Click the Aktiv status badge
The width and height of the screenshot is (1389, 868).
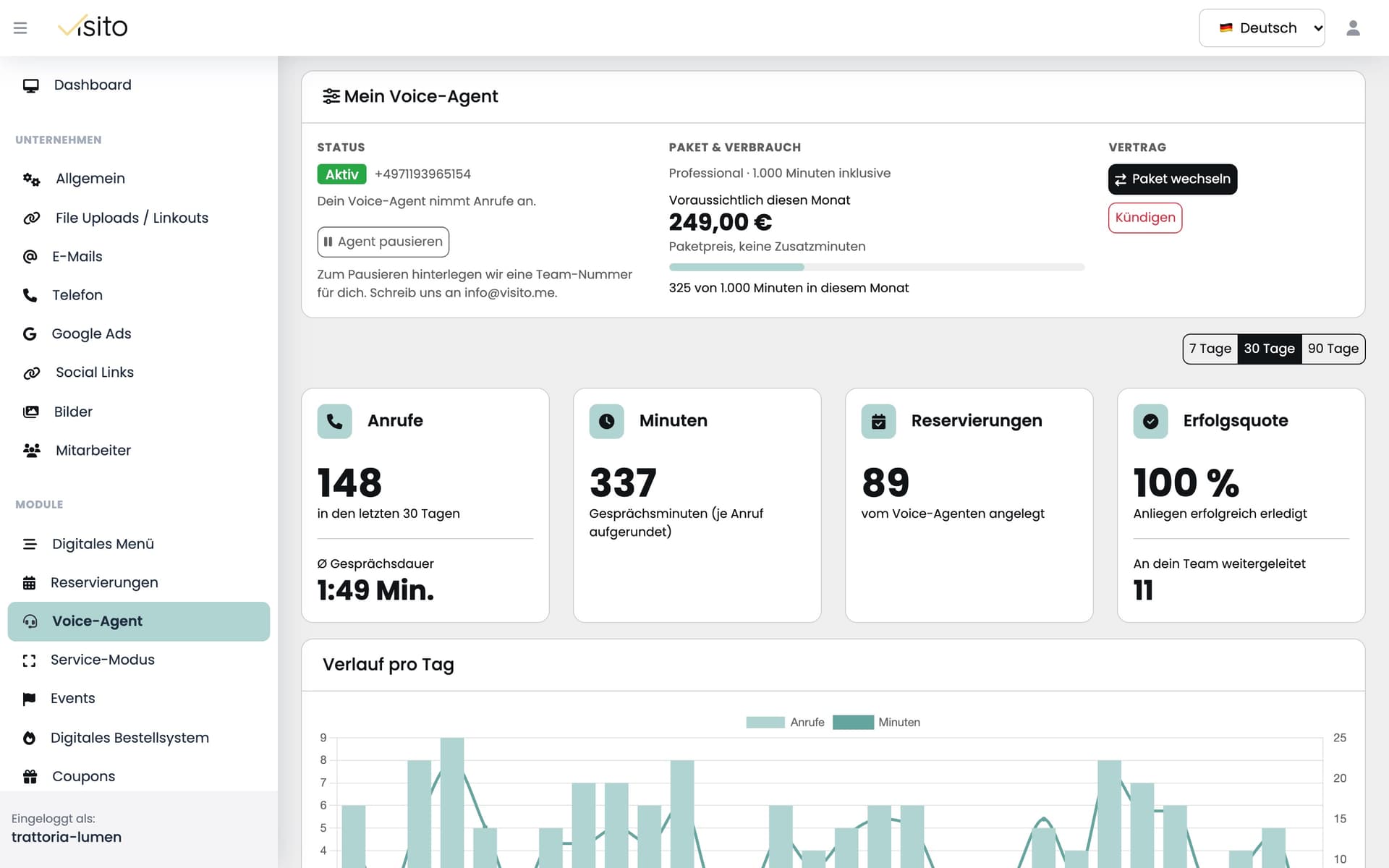click(x=341, y=174)
